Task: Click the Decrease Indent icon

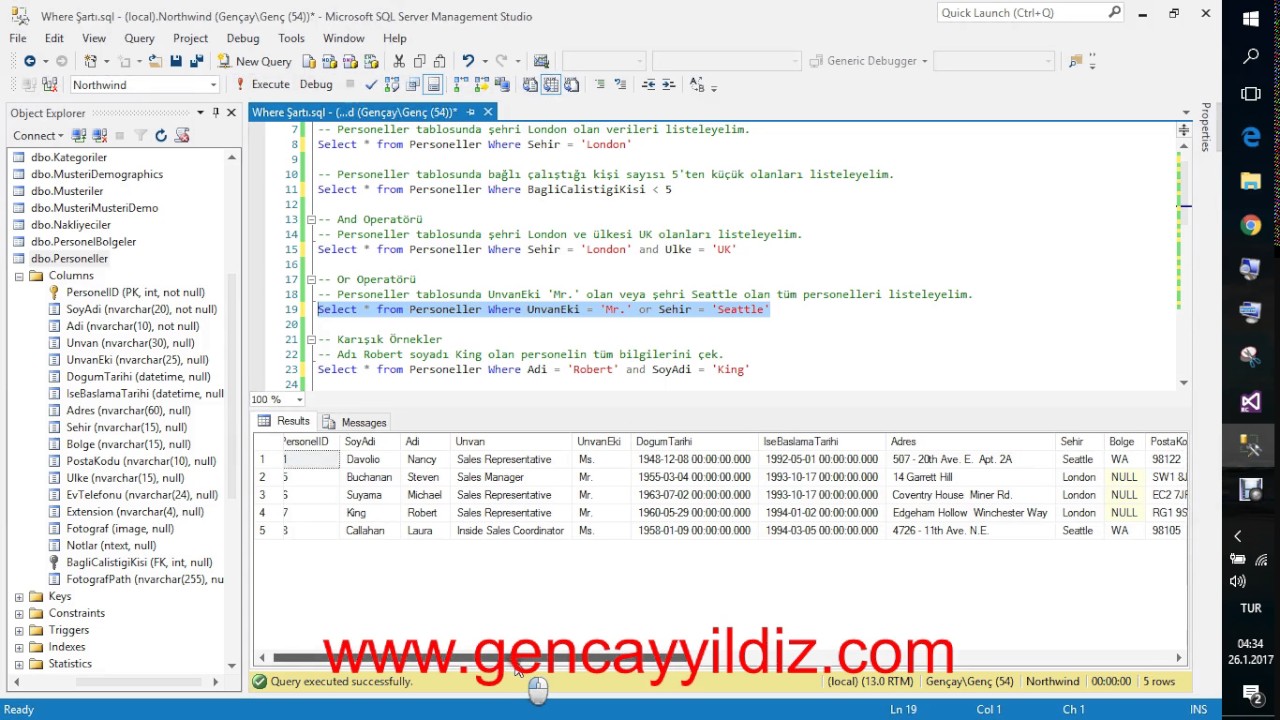Action: [x=648, y=85]
